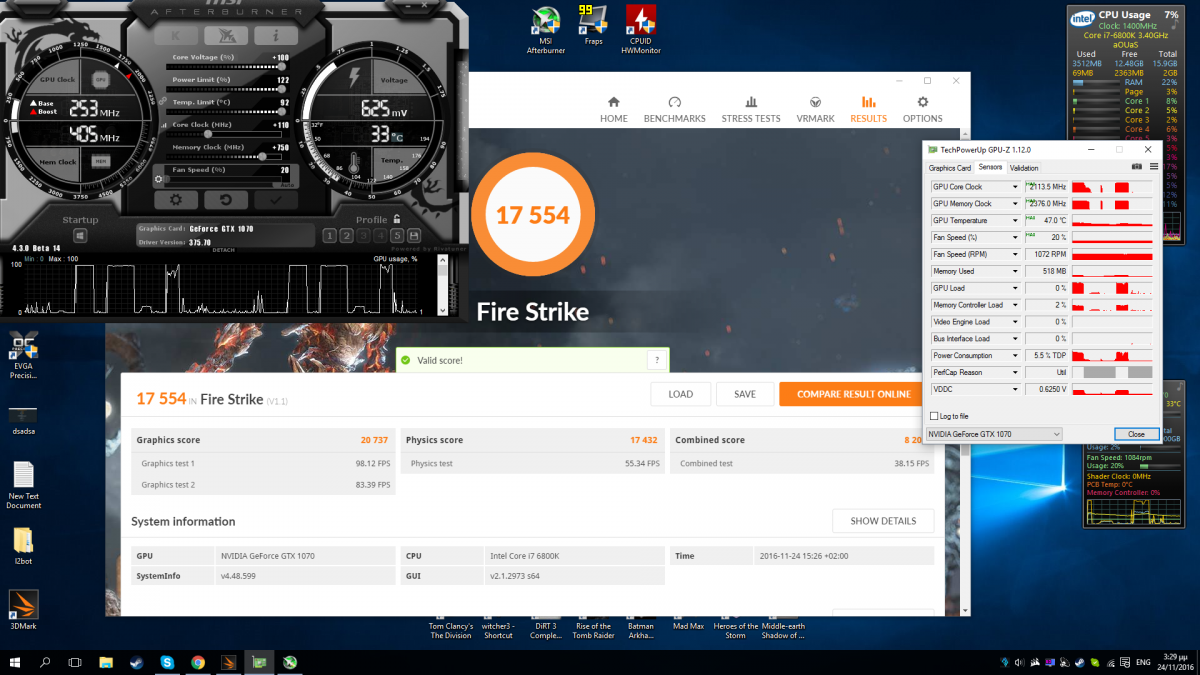
Task: Open Google Chrome from taskbar
Action: [198, 662]
